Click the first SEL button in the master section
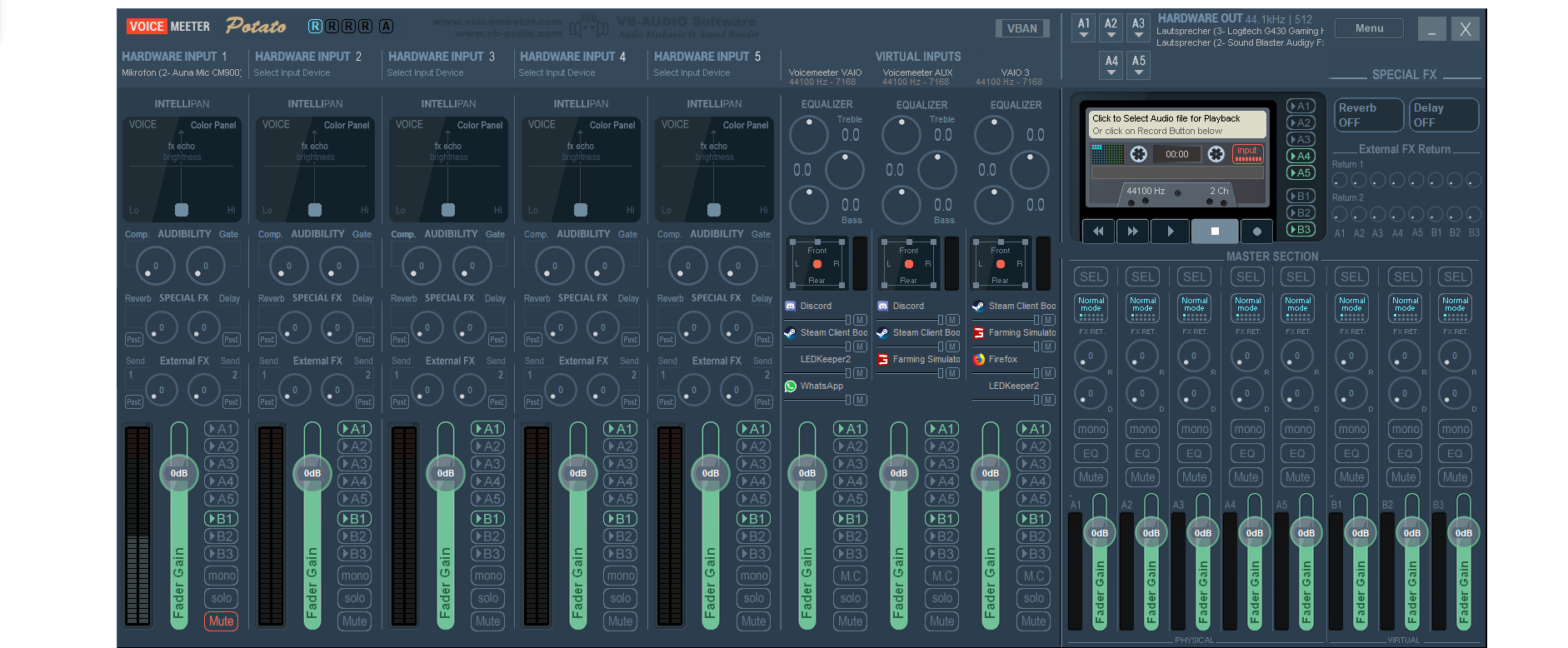 click(1091, 277)
